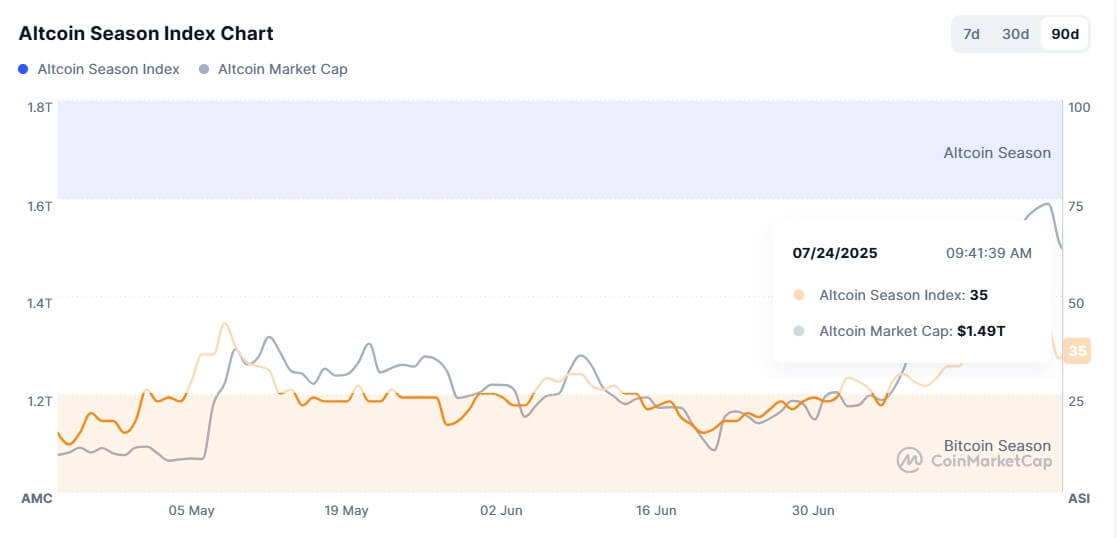The height and width of the screenshot is (538, 1117).
Task: Click the Bitcoin Season zone label
Action: (997, 445)
